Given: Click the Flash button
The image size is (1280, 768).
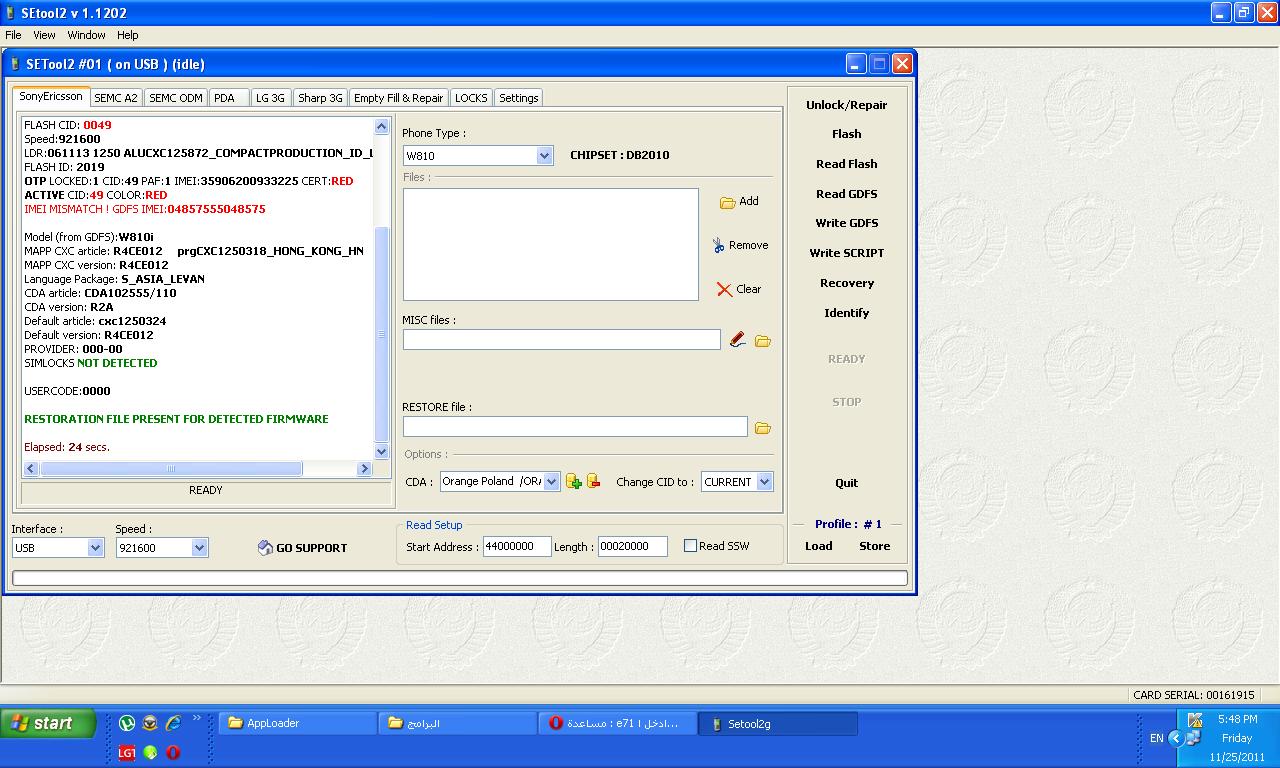Looking at the screenshot, I should tap(846, 134).
